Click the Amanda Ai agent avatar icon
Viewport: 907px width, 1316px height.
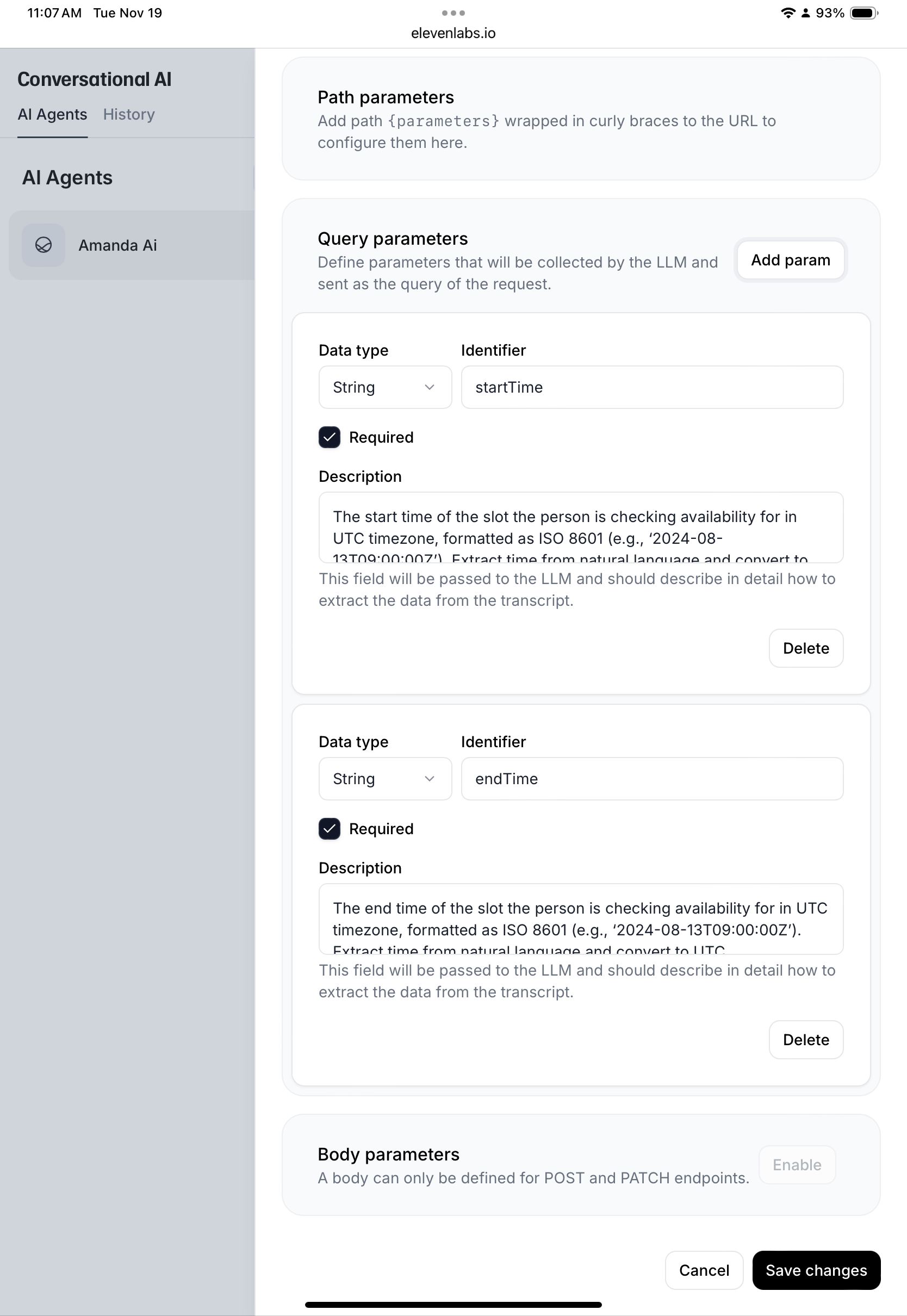pos(43,245)
